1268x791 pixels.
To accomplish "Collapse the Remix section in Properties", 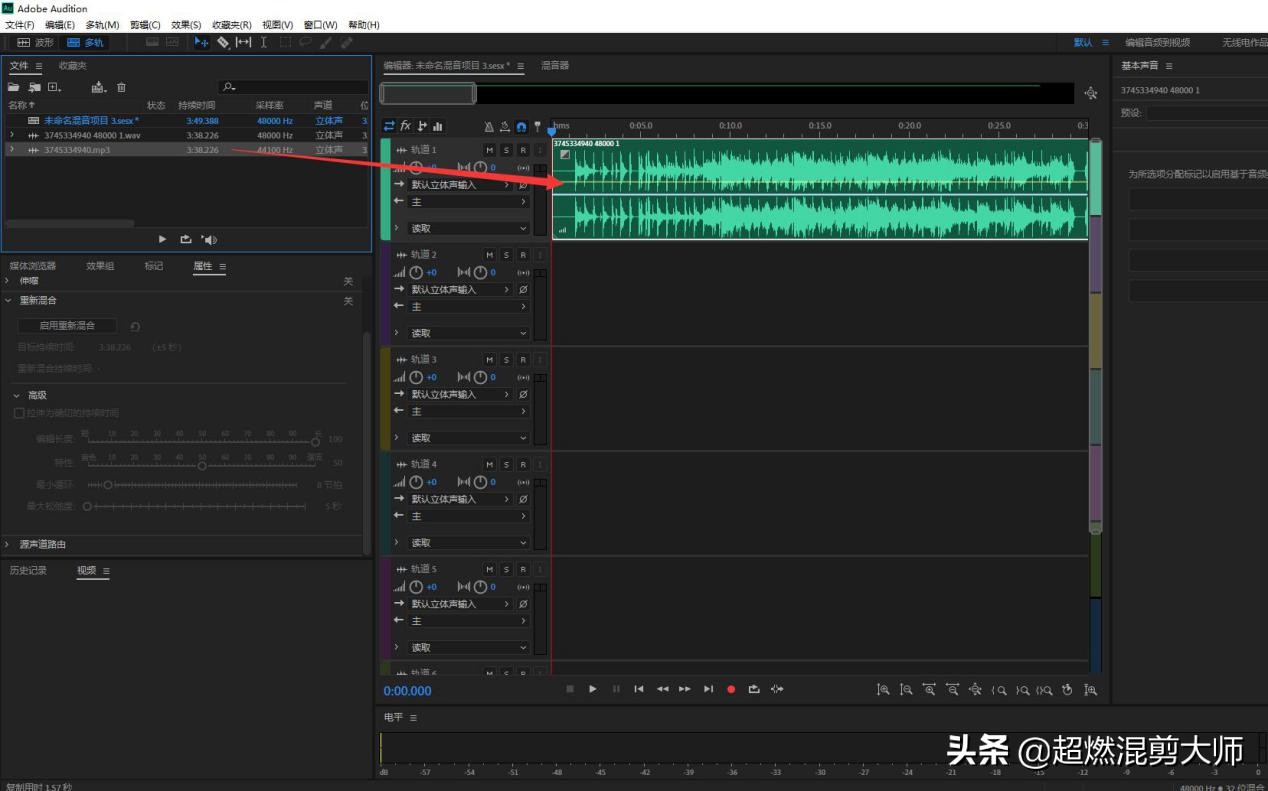I will coord(9,300).
